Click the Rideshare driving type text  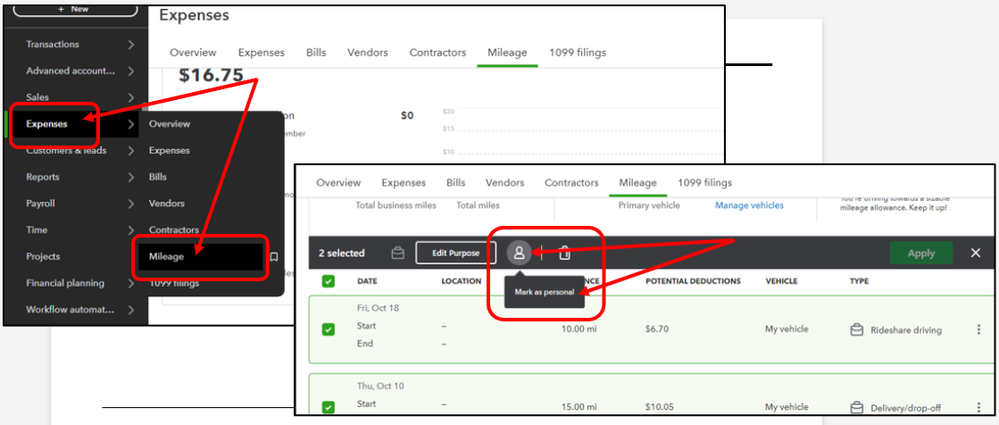[906, 330]
